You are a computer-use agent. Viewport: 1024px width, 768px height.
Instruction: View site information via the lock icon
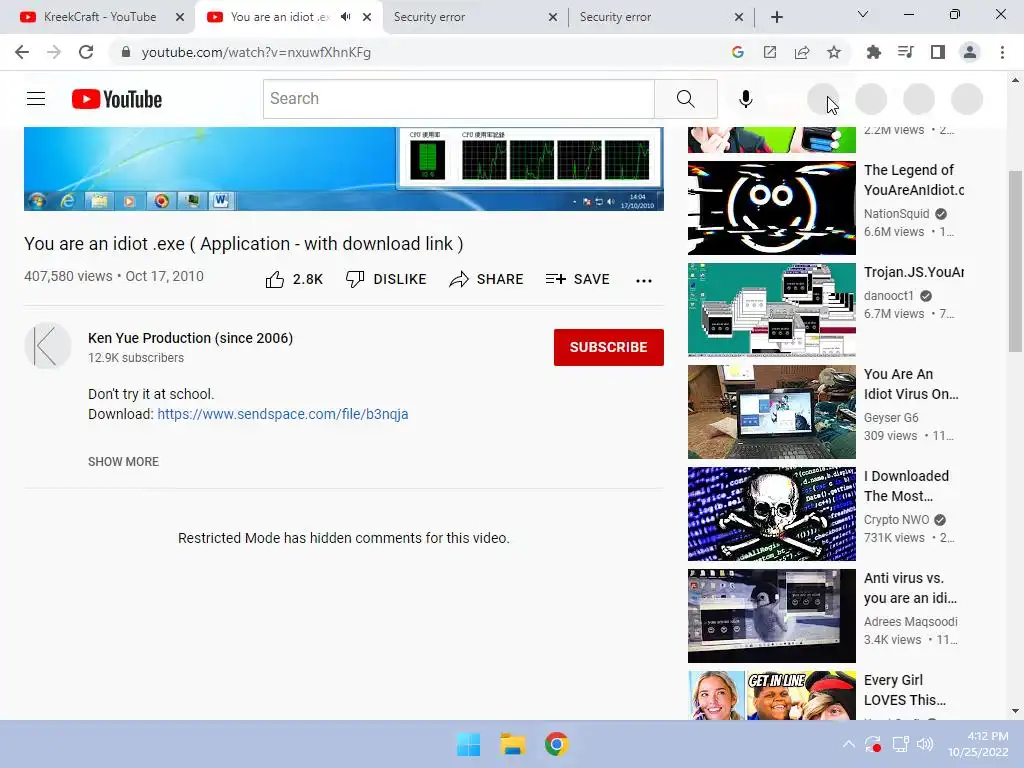point(126,52)
